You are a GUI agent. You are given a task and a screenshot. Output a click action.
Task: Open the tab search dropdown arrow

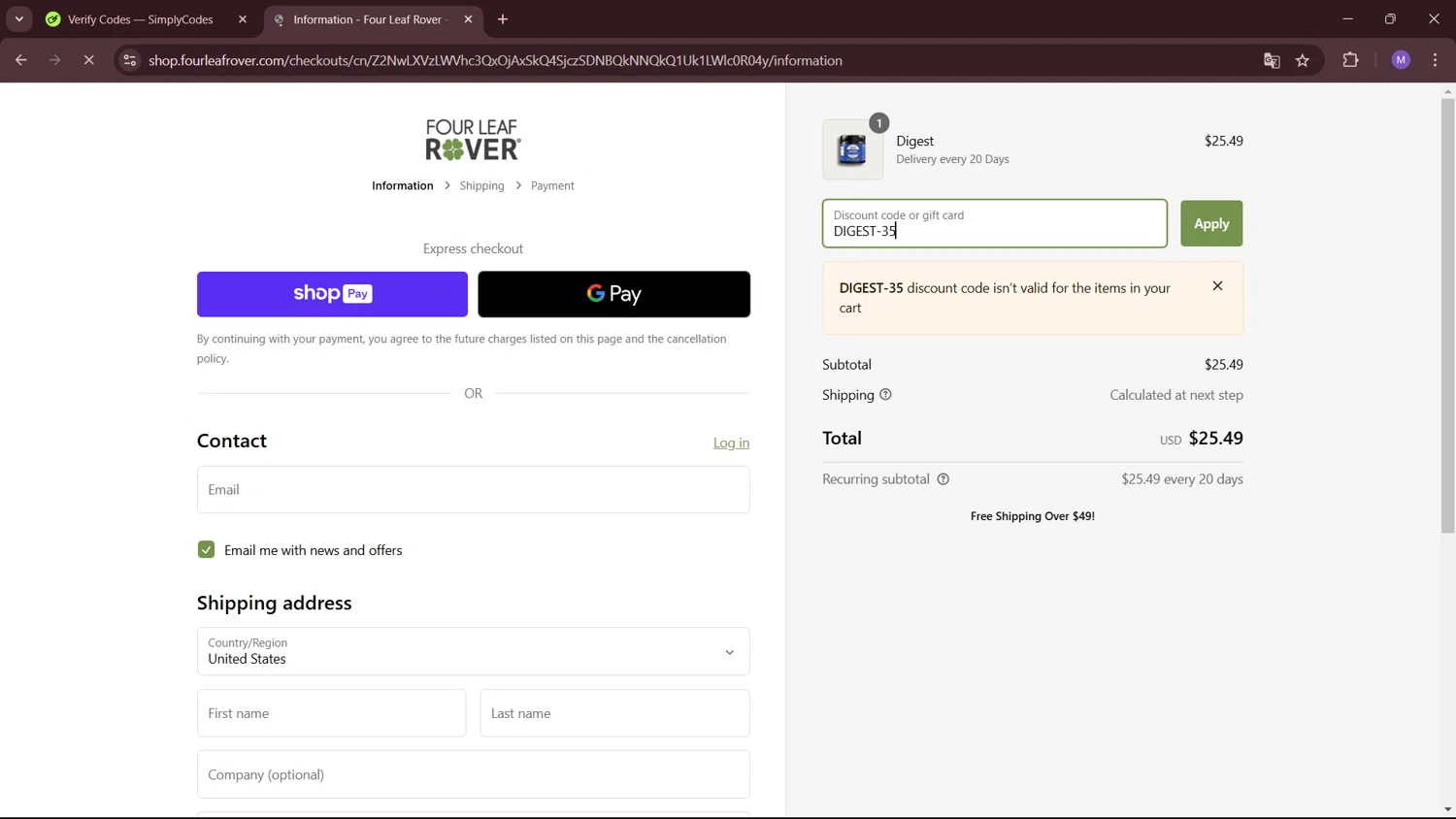(x=19, y=19)
